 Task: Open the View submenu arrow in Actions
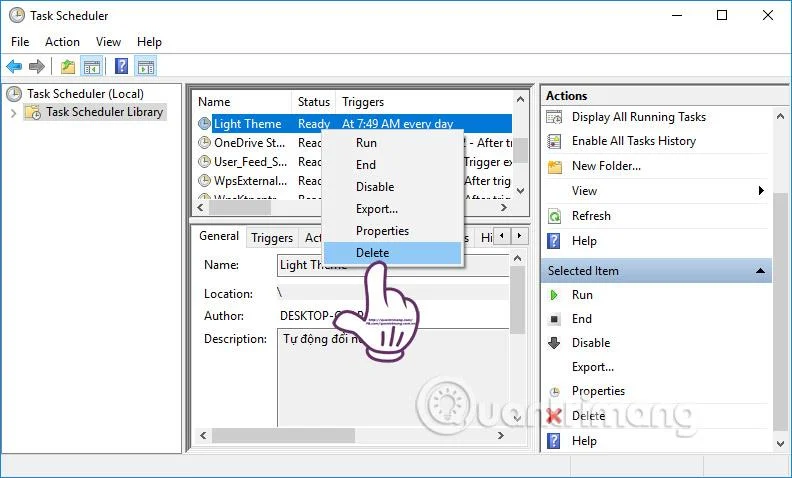click(761, 190)
